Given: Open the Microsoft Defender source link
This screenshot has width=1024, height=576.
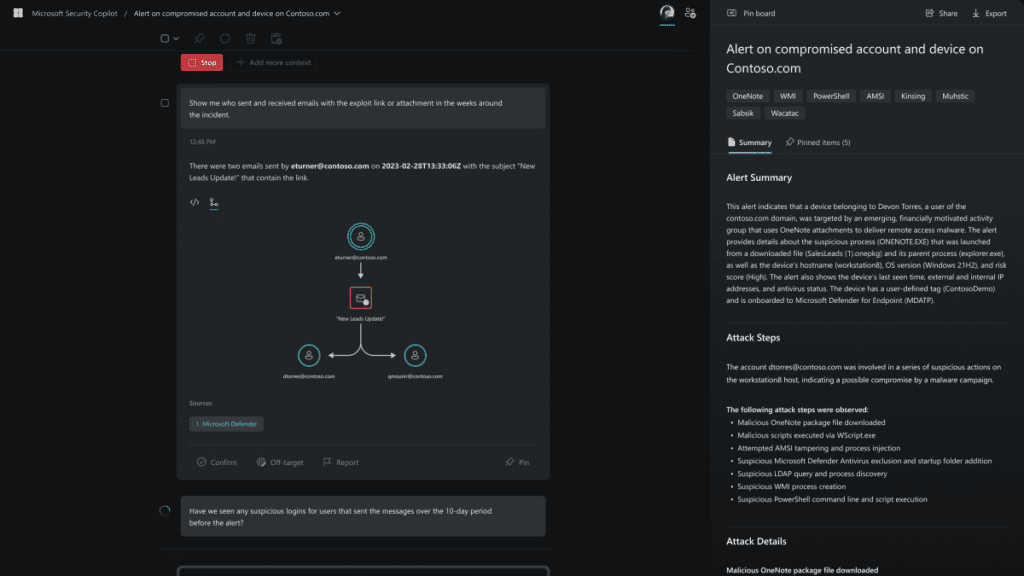Looking at the screenshot, I should click(227, 423).
